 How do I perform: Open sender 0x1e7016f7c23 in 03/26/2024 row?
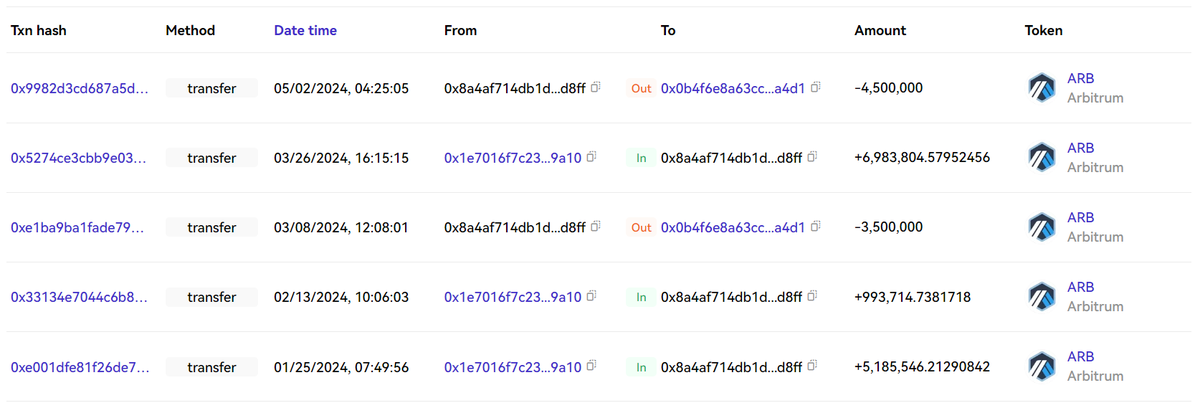[x=512, y=158]
